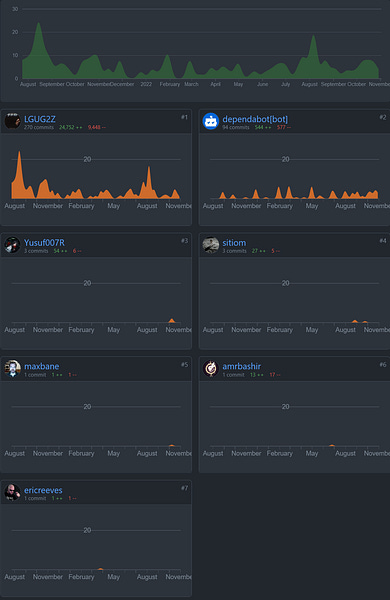Image resolution: width=390 pixels, height=600 pixels.
Task: Open LGUG2Z avatar image
Action: pyautogui.click(x=12, y=121)
